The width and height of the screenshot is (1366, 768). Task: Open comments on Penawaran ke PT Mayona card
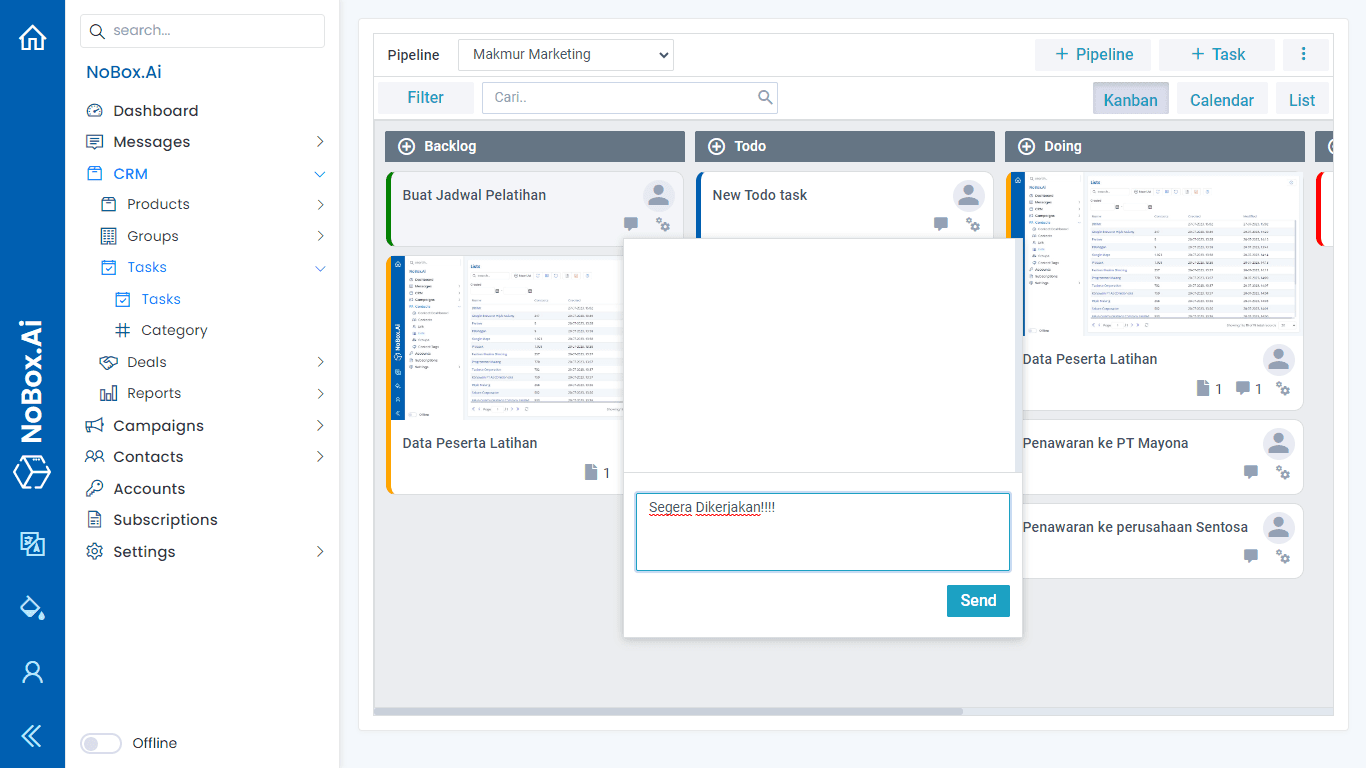click(1251, 472)
